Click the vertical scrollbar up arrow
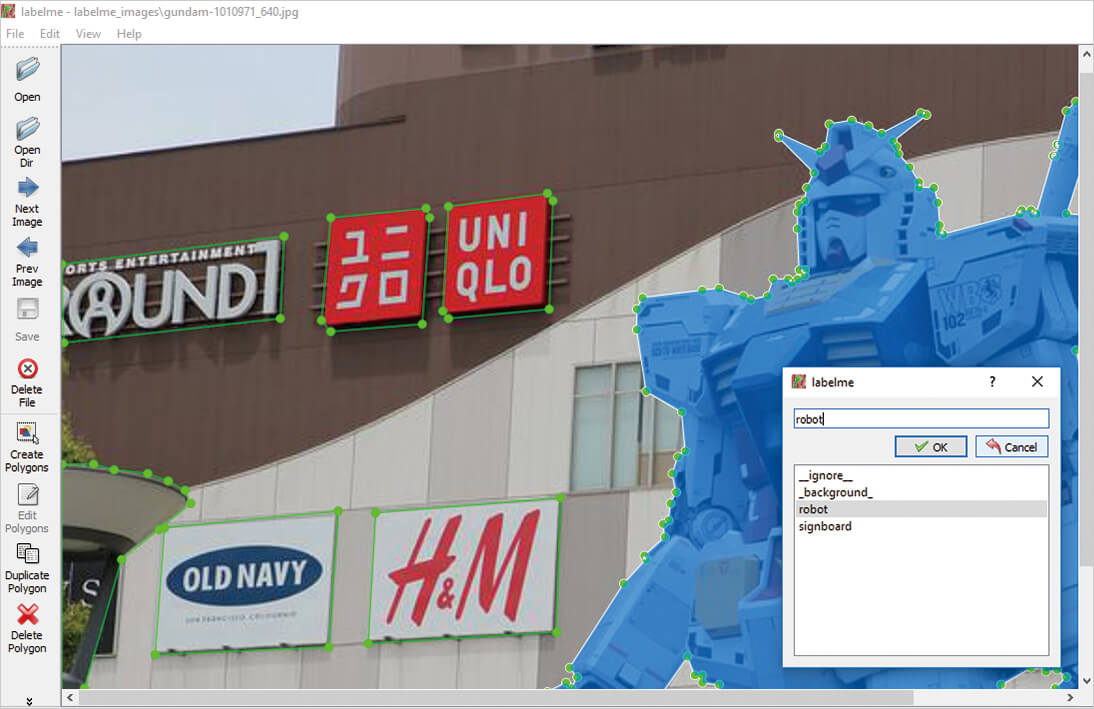Screen dimensions: 1094x709 (x=1086, y=54)
